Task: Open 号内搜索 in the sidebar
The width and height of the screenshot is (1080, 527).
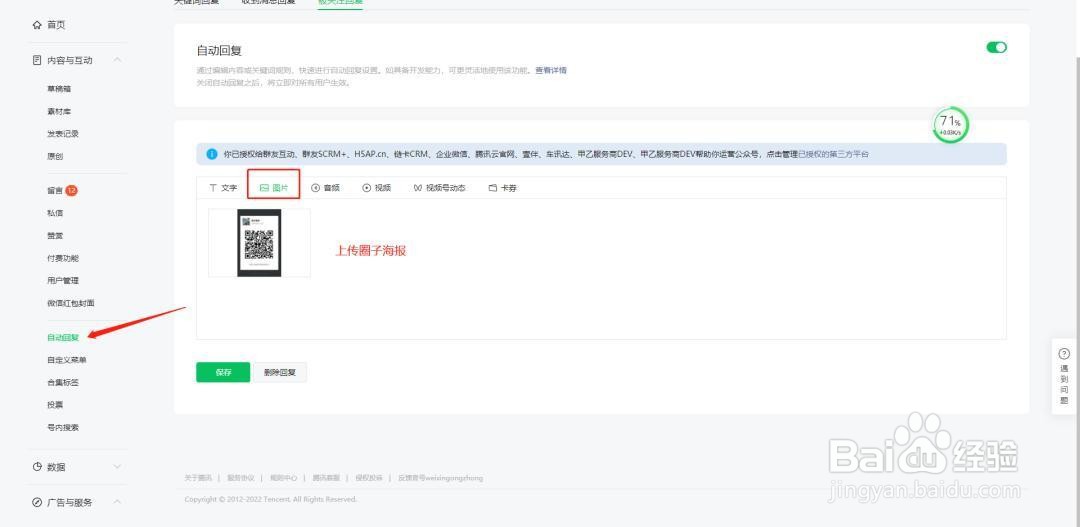Action: pos(63,427)
